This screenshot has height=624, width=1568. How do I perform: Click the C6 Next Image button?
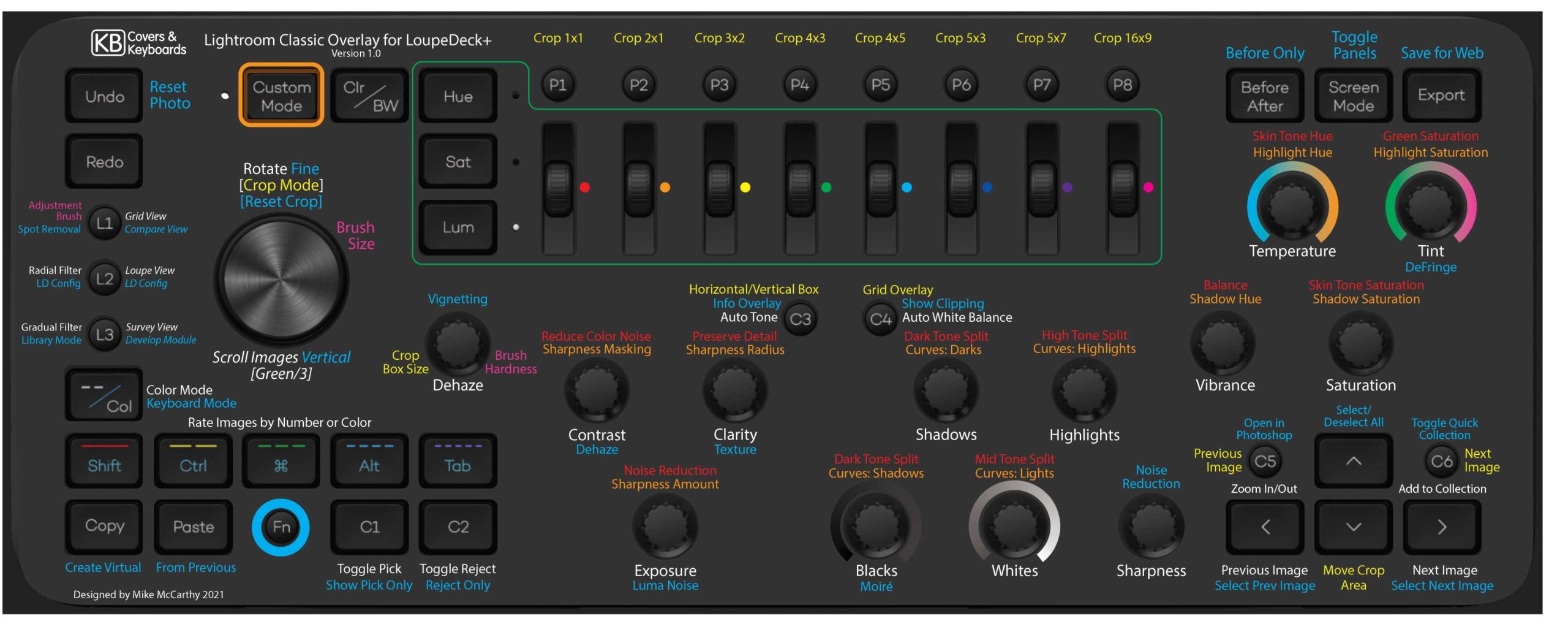[x=1441, y=460]
